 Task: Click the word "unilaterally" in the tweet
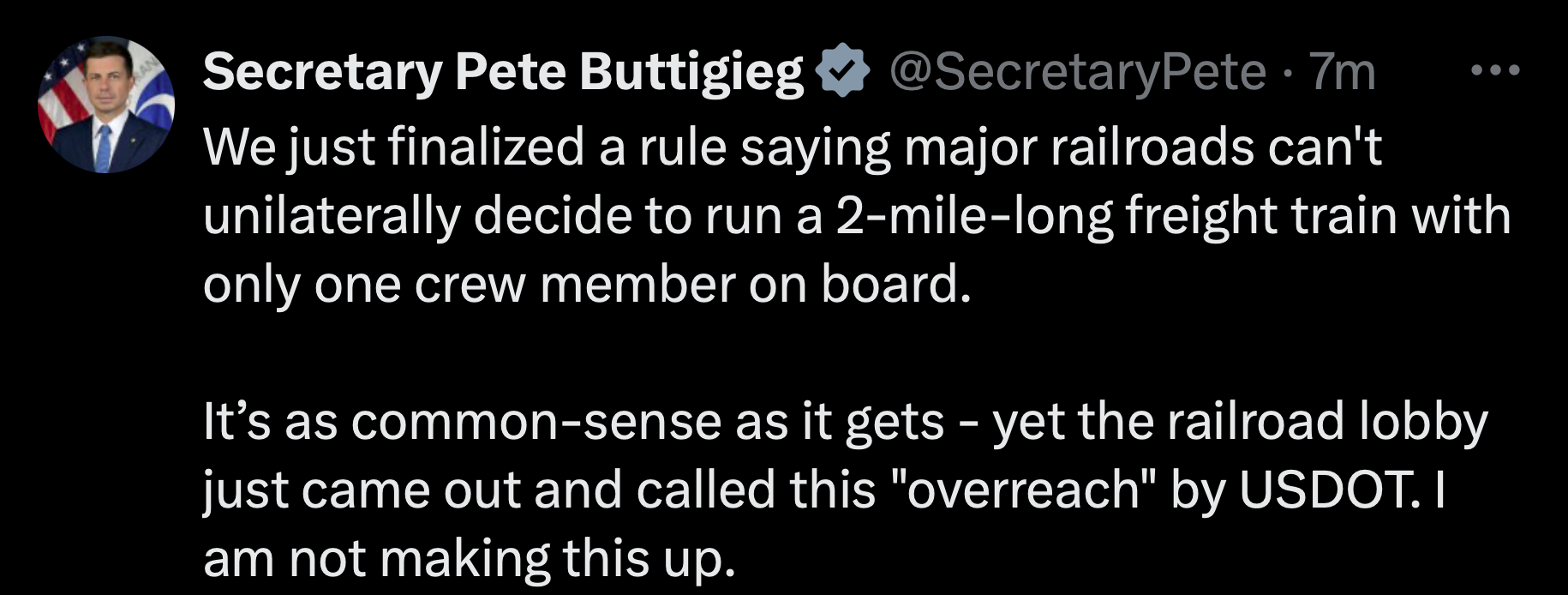pyautogui.click(x=332, y=215)
